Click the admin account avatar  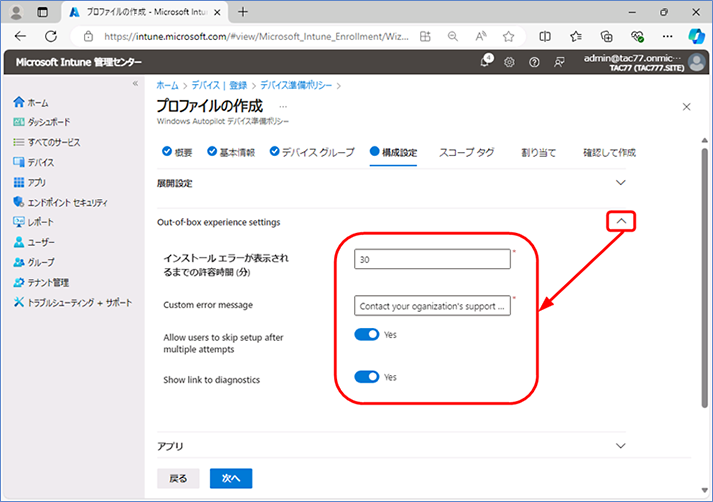(697, 62)
